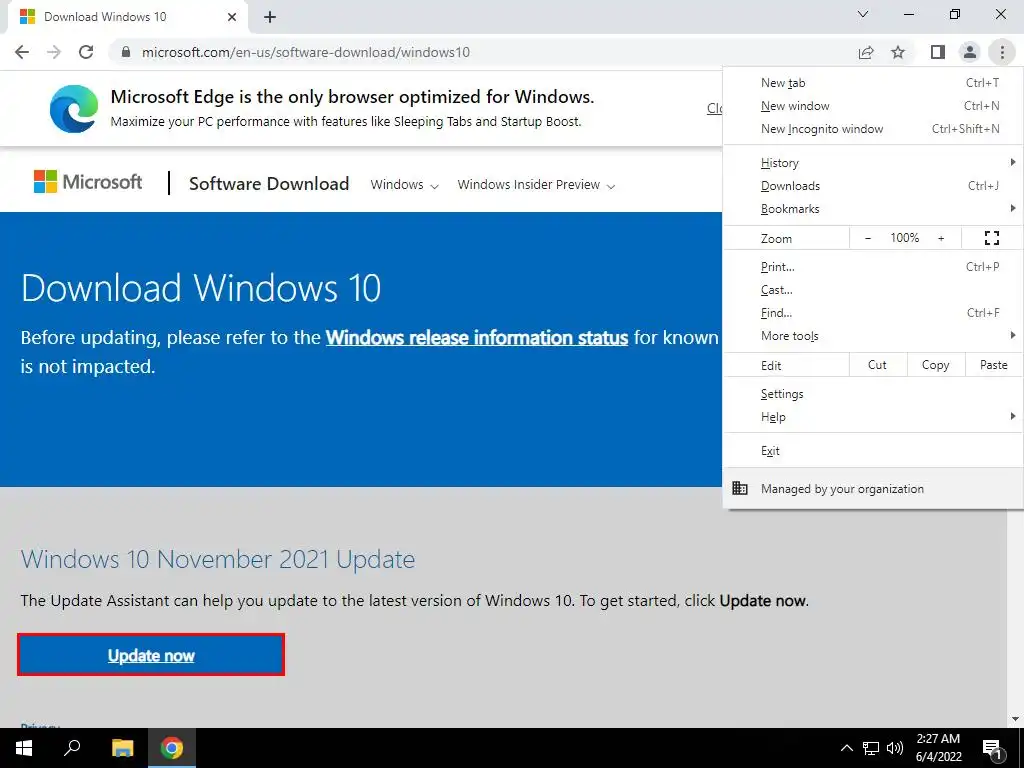Open Settings from the Chrome menu
This screenshot has width=1024, height=768.
(x=873, y=394)
